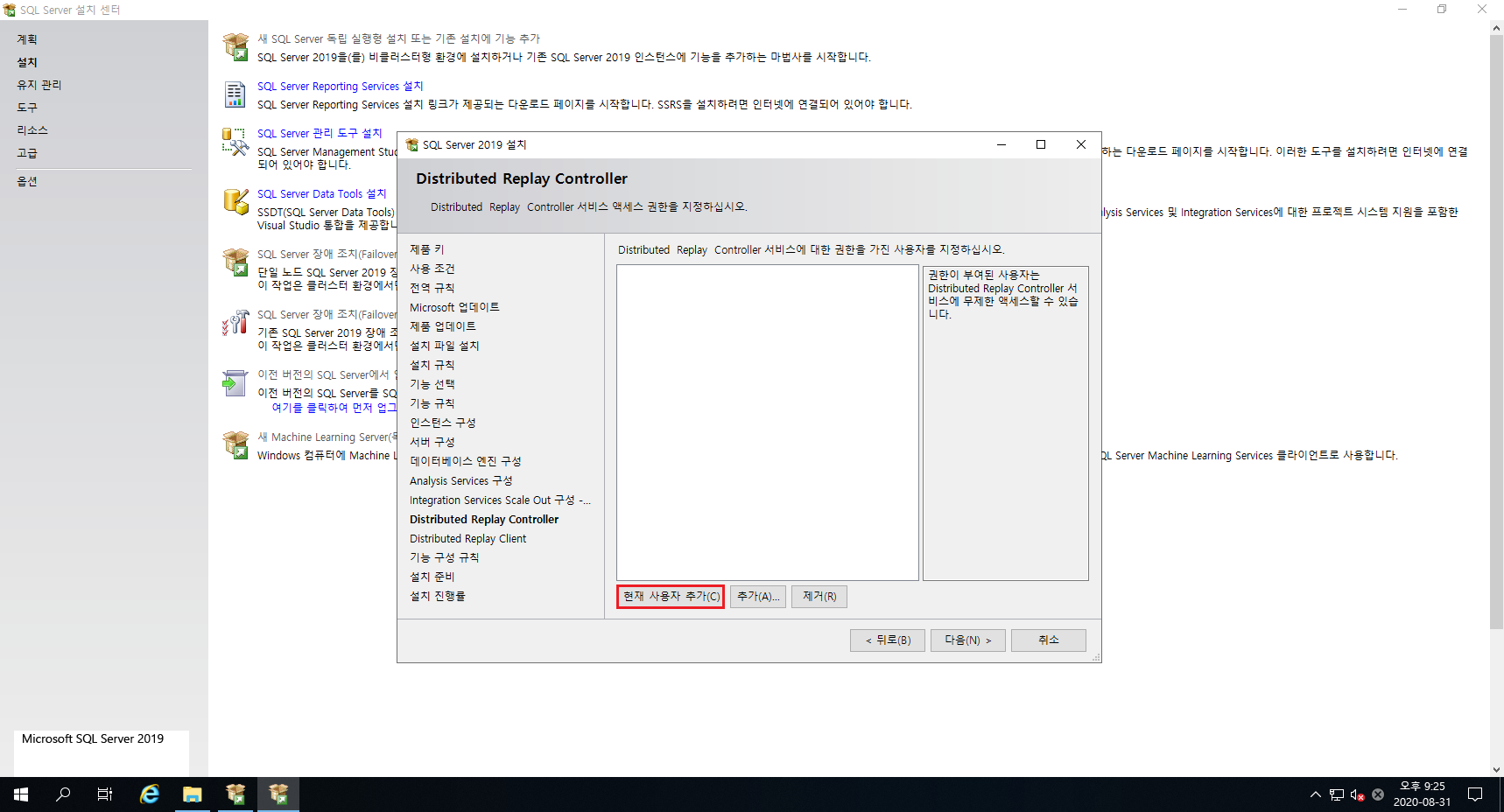1504x812 pixels.
Task: Click the taskbar clock showing 오후 9:25
Action: click(x=1422, y=794)
